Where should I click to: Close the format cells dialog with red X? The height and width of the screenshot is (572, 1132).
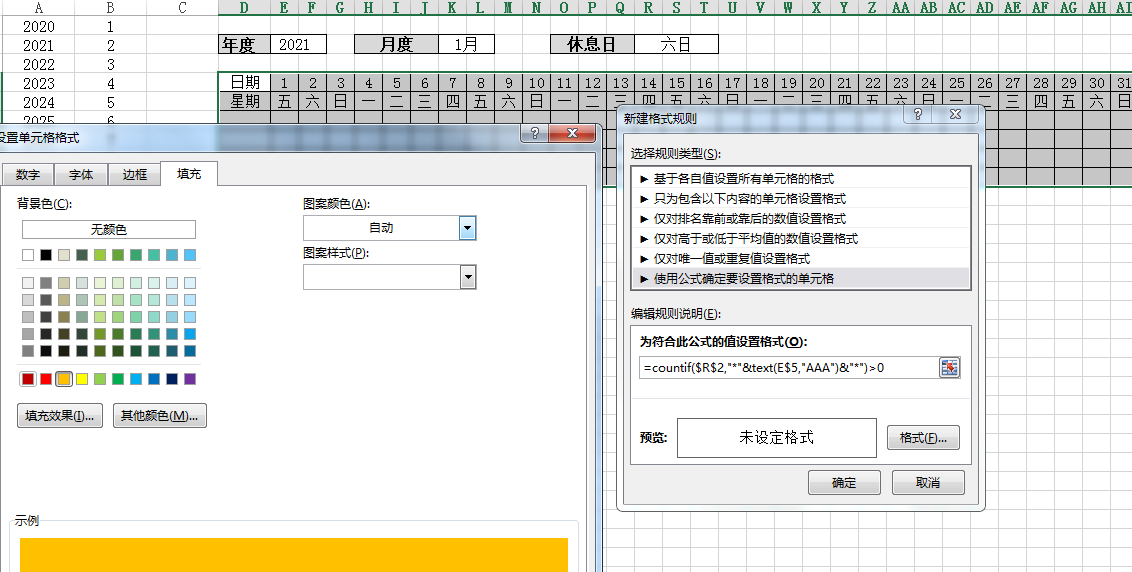coord(572,133)
